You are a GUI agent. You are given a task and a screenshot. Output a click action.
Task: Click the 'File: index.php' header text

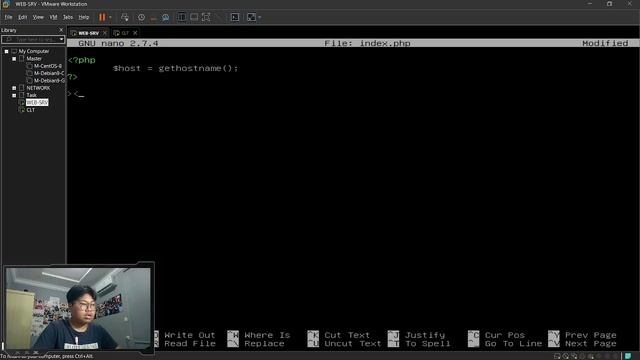tap(367, 43)
